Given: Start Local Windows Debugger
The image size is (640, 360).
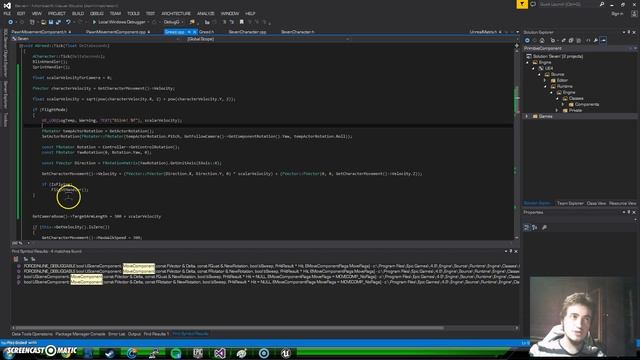Looking at the screenshot, I should point(119,22).
